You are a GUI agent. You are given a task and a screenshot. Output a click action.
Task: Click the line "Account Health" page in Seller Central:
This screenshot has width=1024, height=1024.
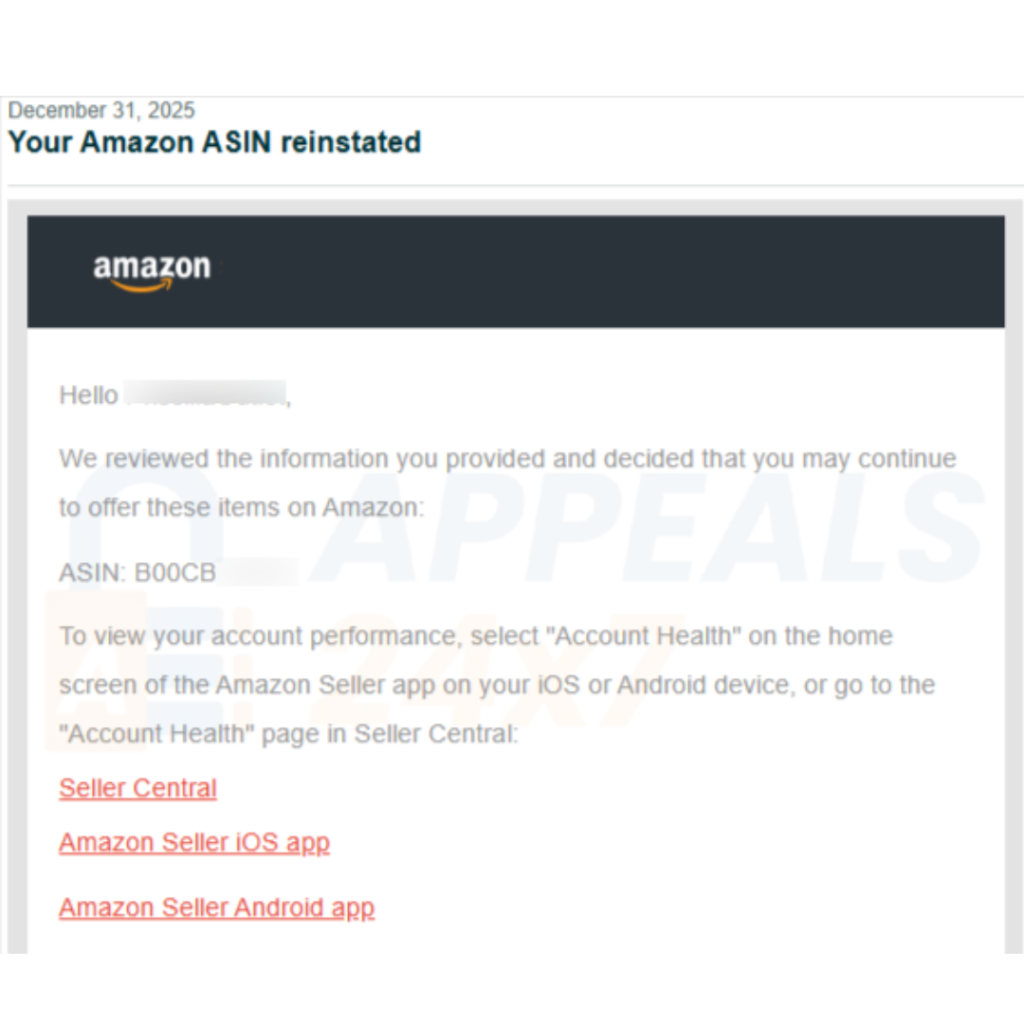pos(289,734)
